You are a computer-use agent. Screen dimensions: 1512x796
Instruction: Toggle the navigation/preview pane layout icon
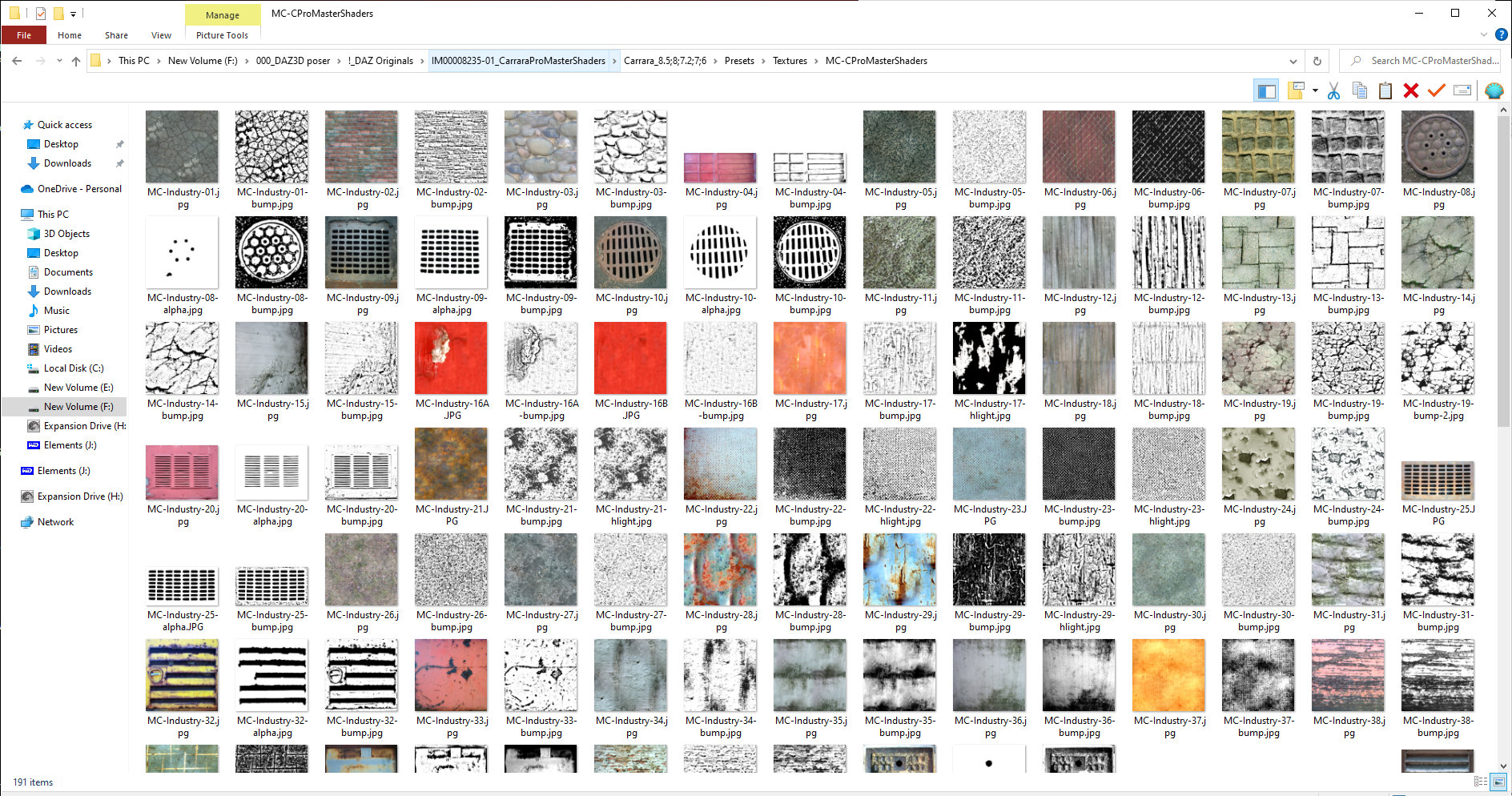(1266, 90)
